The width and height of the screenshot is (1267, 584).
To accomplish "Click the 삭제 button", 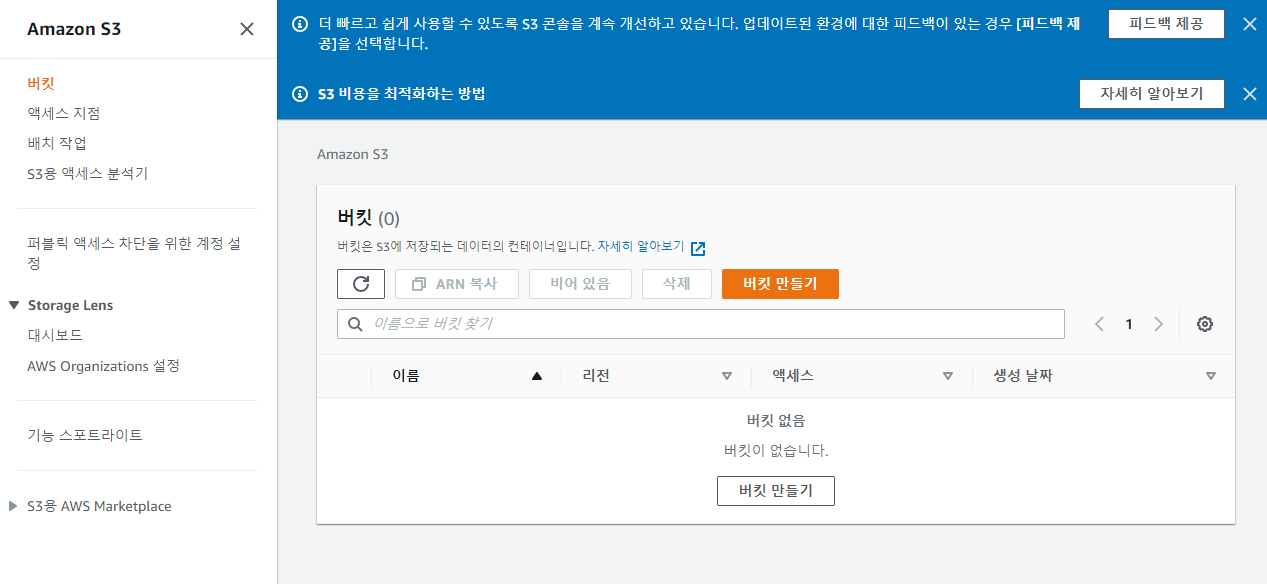I will 677,284.
